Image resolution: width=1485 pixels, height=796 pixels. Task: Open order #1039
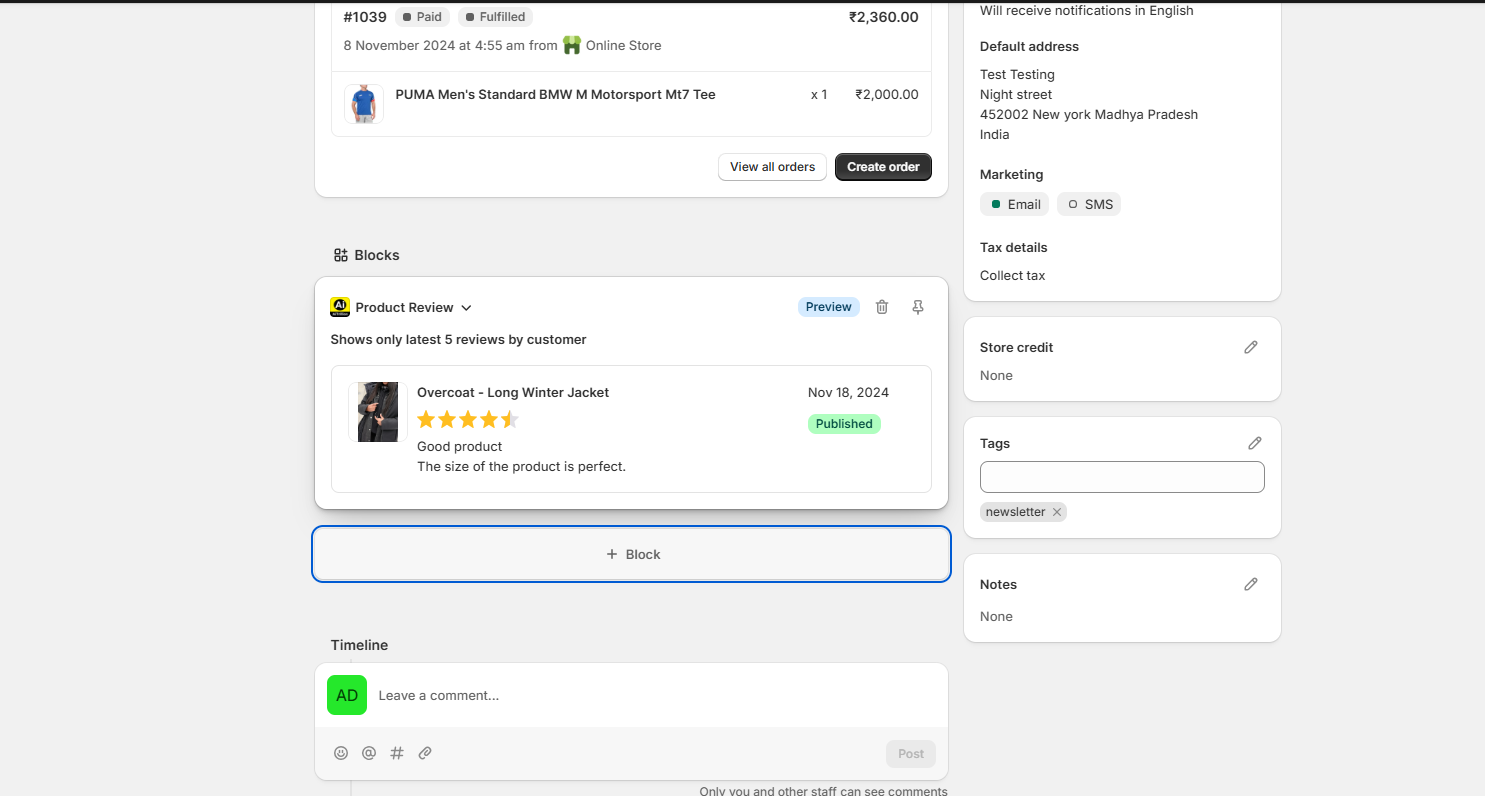coord(365,17)
